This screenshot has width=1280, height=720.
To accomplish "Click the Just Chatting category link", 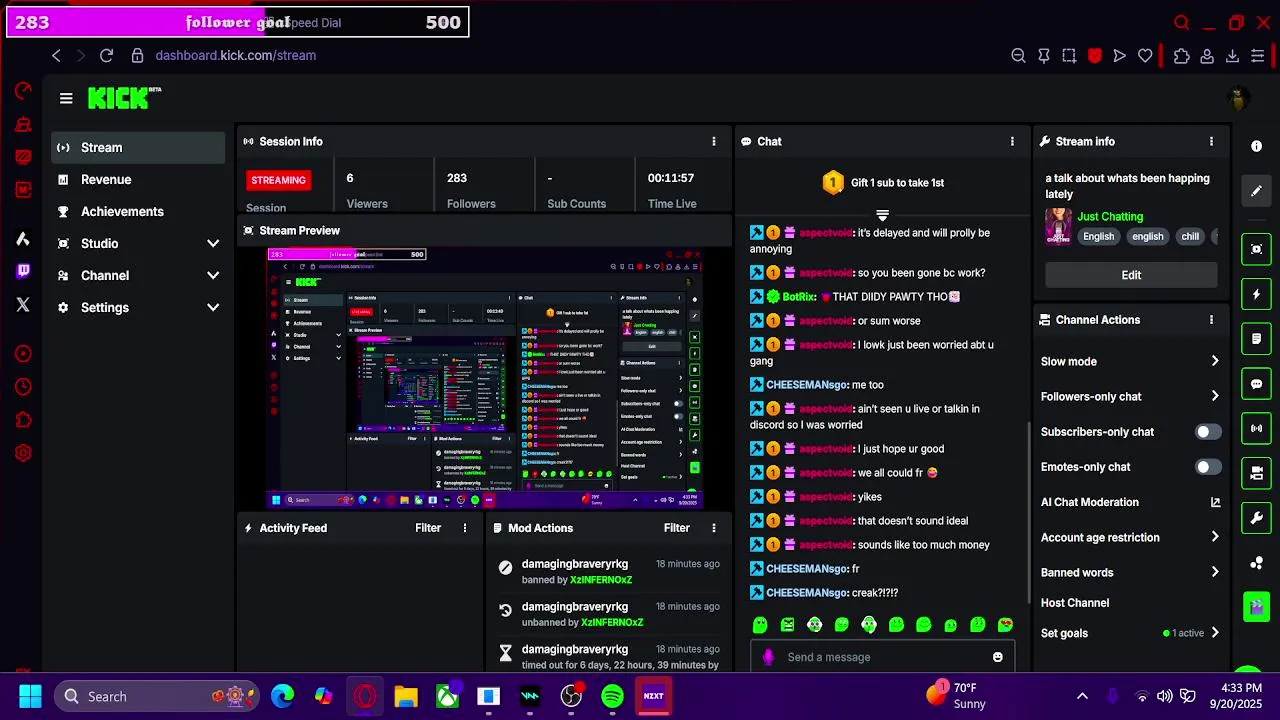I will point(1110,216).
